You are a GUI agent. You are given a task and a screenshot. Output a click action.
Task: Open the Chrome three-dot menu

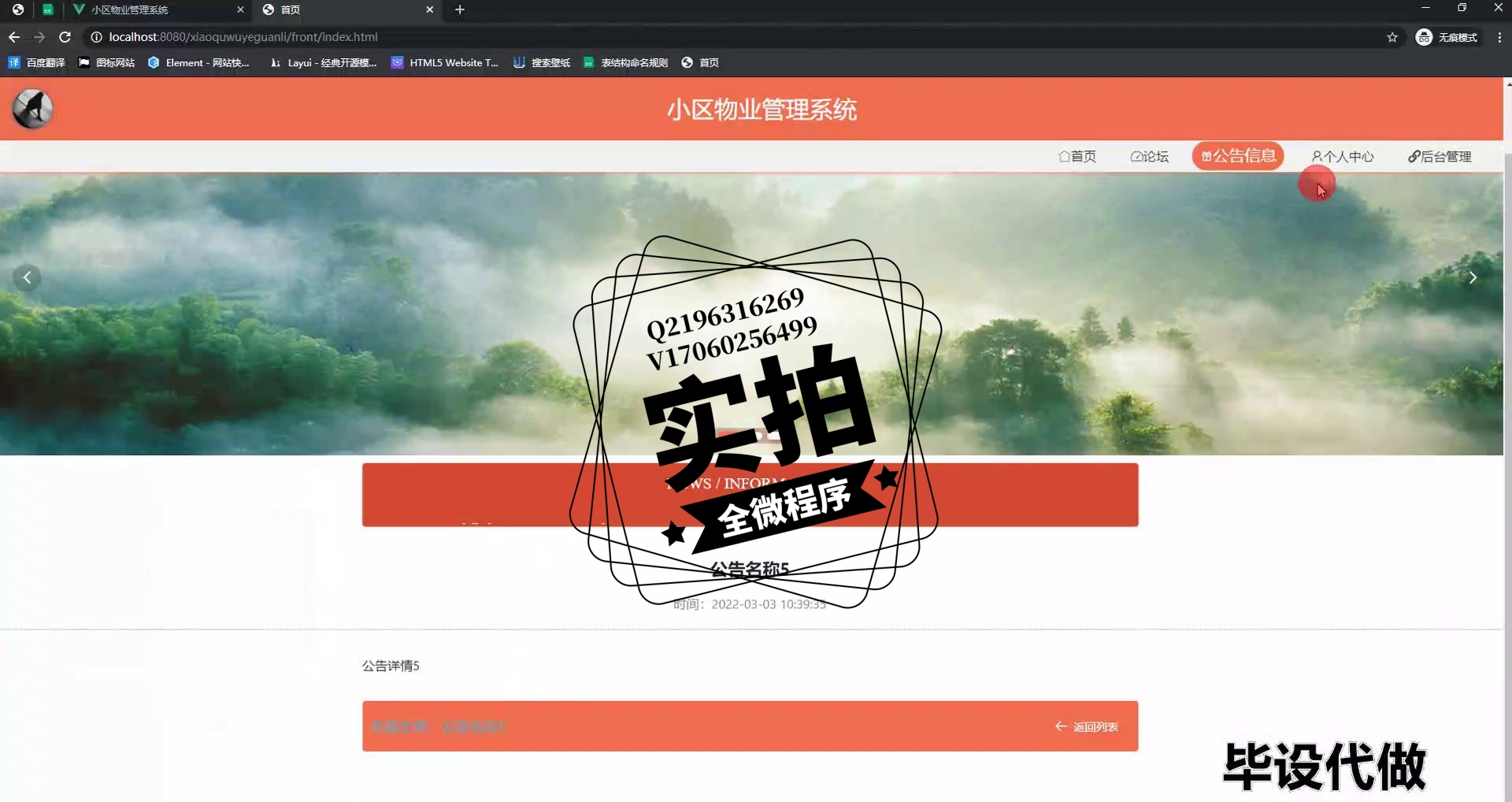coord(1499,37)
